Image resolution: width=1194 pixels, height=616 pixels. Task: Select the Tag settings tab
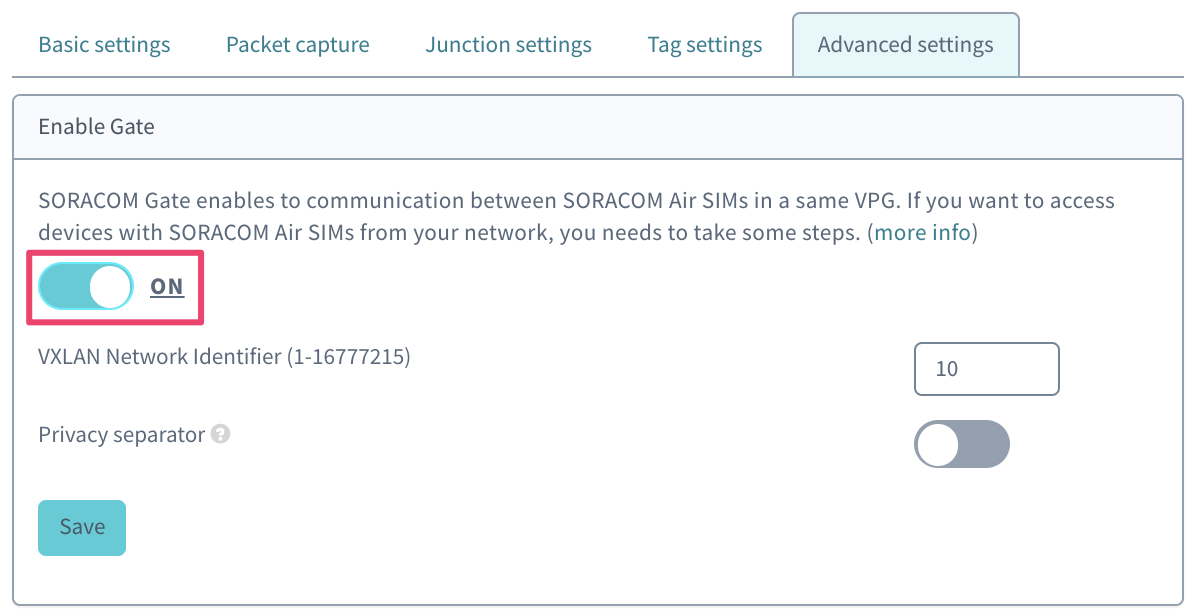[x=705, y=45]
